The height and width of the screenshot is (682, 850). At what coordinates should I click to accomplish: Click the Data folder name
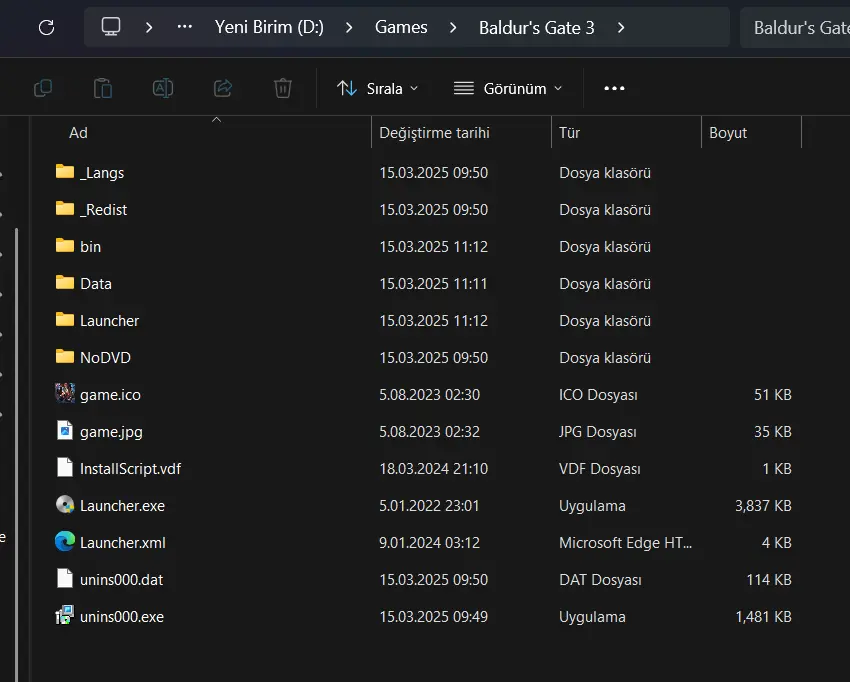click(x=96, y=284)
